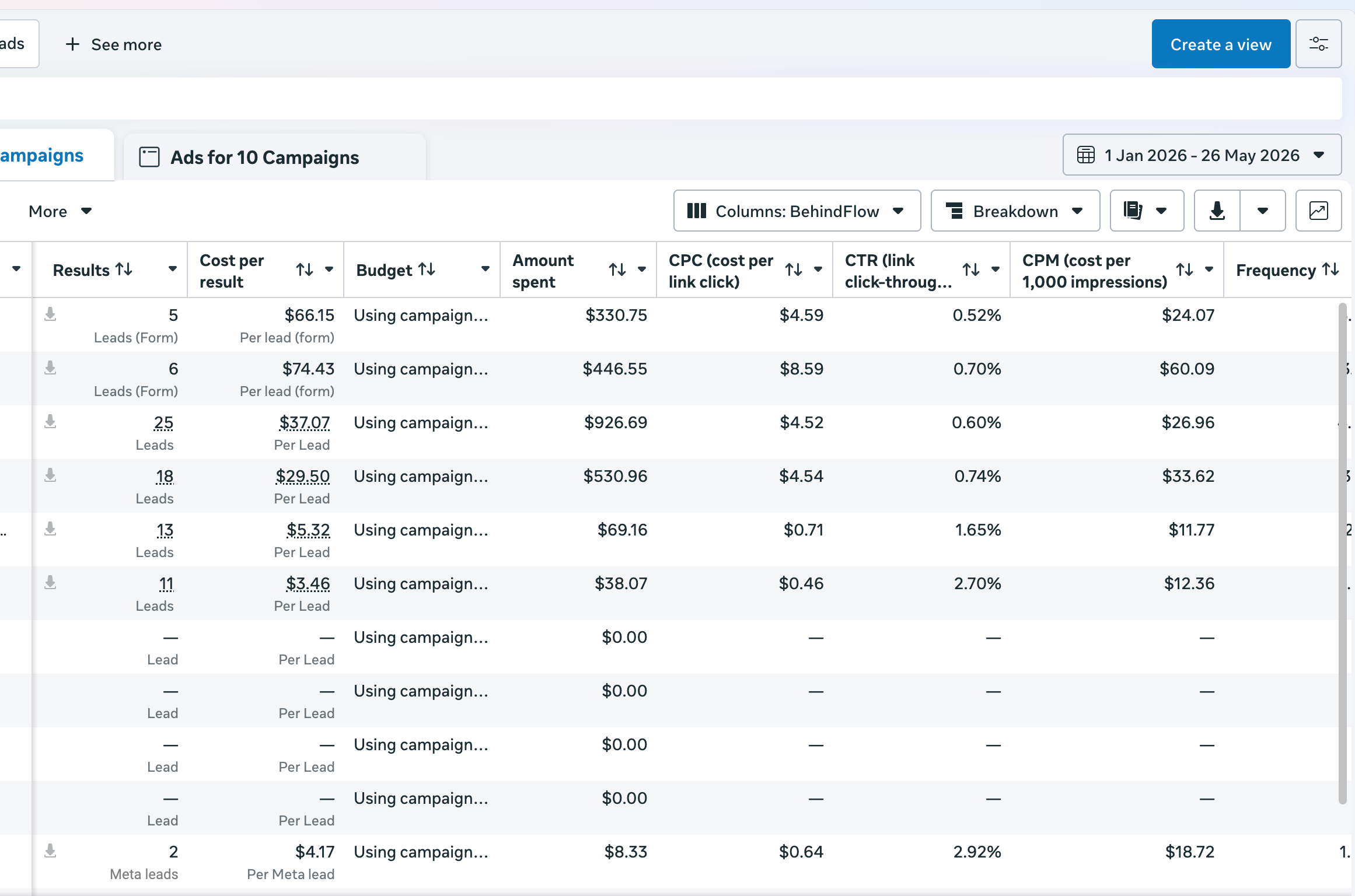Click the 1.65% CTR value

(x=978, y=530)
